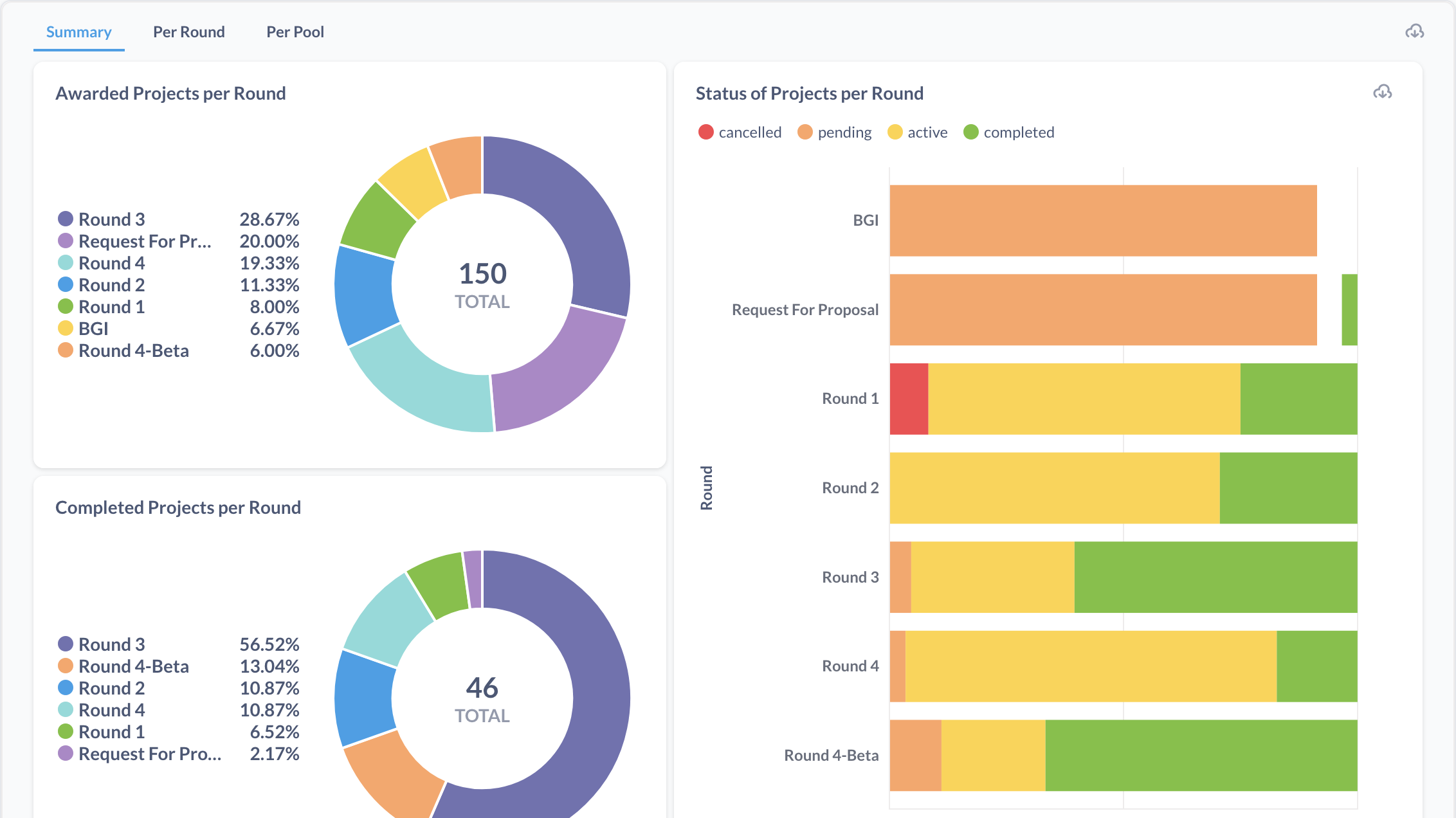
Task: Click the orange pending segment for Round 4-Beta
Action: [916, 756]
